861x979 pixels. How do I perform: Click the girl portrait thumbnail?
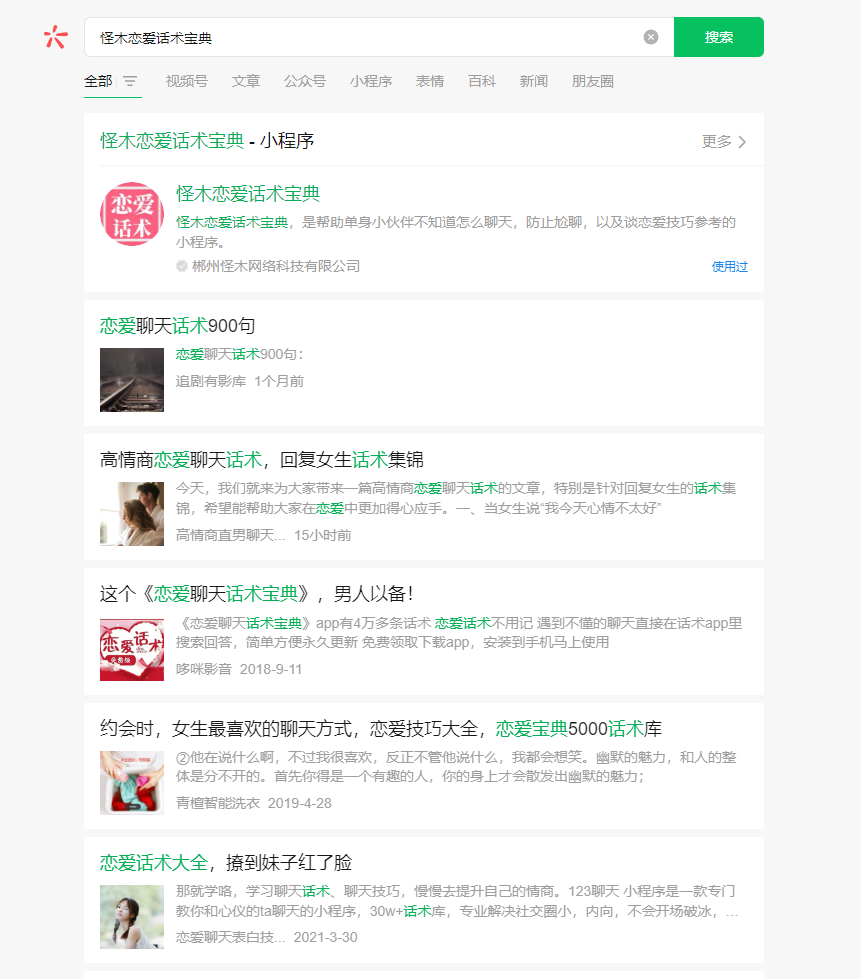[x=132, y=917]
